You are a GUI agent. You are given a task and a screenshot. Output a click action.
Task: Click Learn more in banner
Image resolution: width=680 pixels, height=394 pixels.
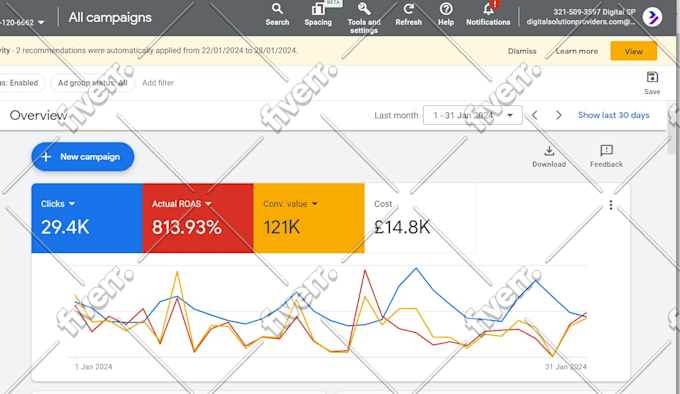pyautogui.click(x=577, y=51)
